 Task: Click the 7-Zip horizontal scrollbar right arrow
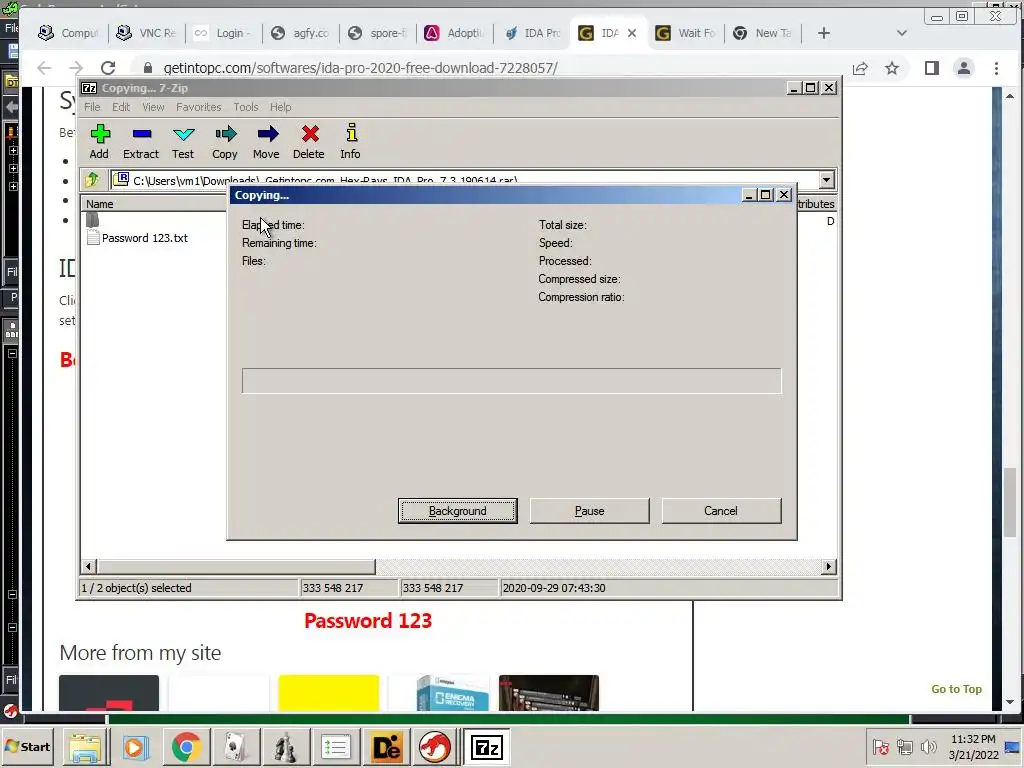829,566
